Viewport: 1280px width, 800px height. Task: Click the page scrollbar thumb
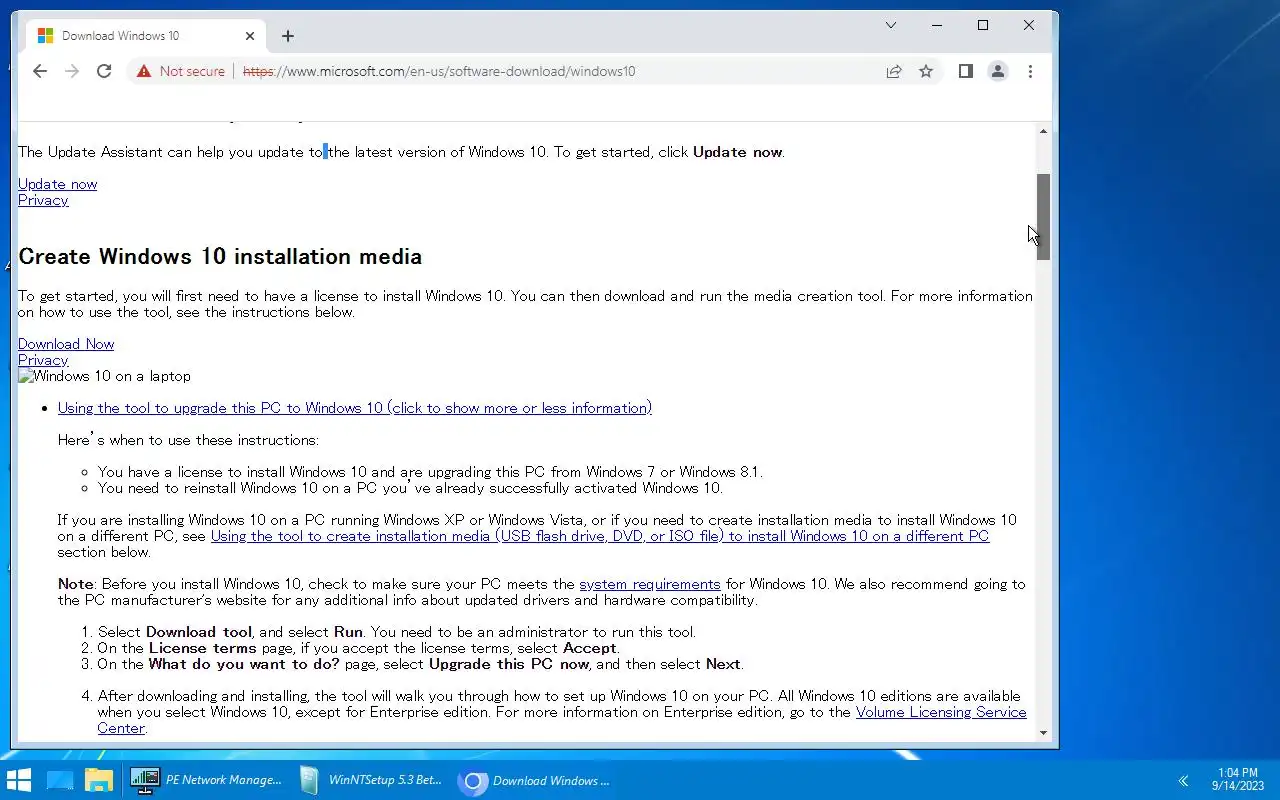1043,216
